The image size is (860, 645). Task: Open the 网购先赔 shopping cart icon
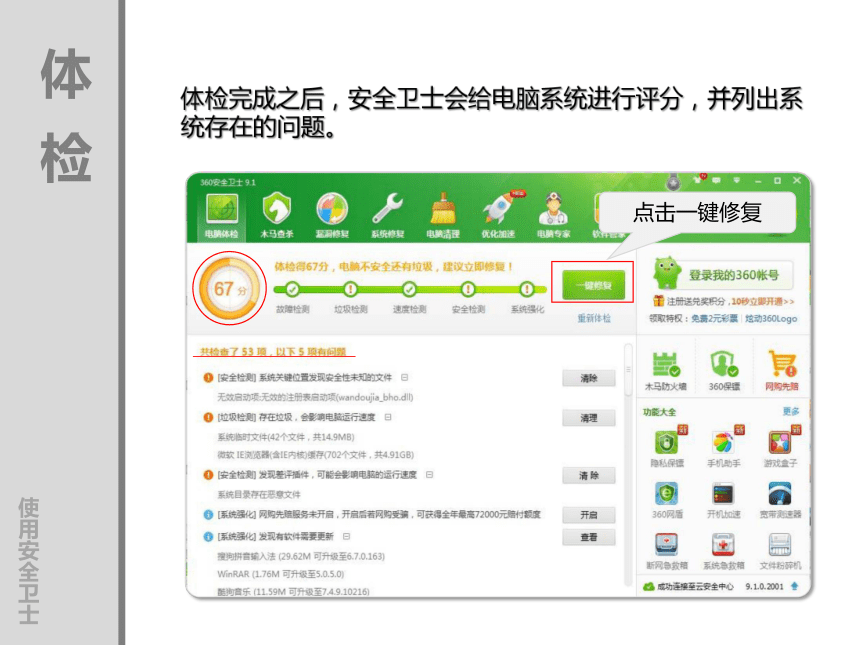782,370
